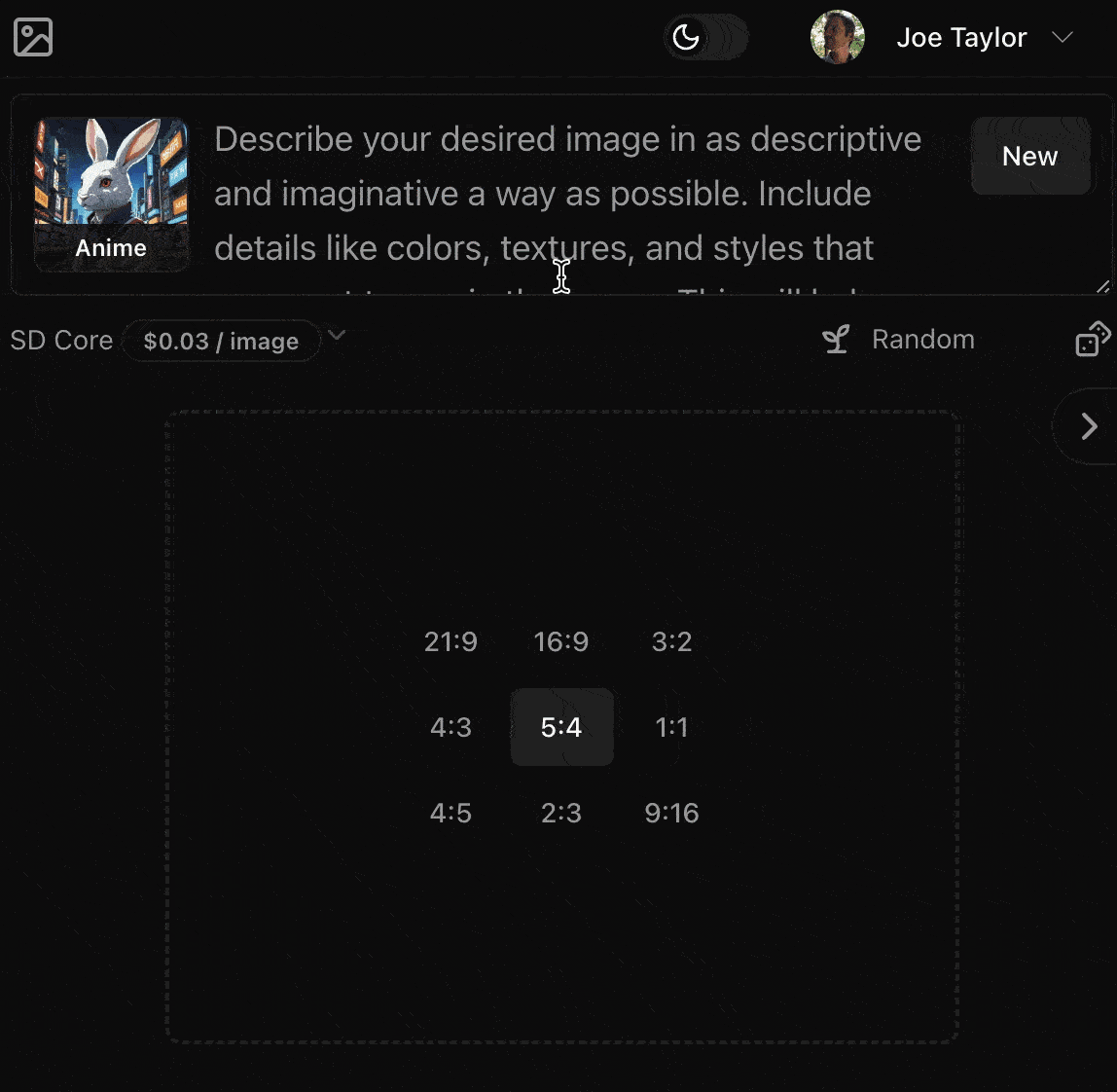1117x1092 pixels.
Task: Select the 9:16 portrait aspect ratio
Action: point(671,813)
